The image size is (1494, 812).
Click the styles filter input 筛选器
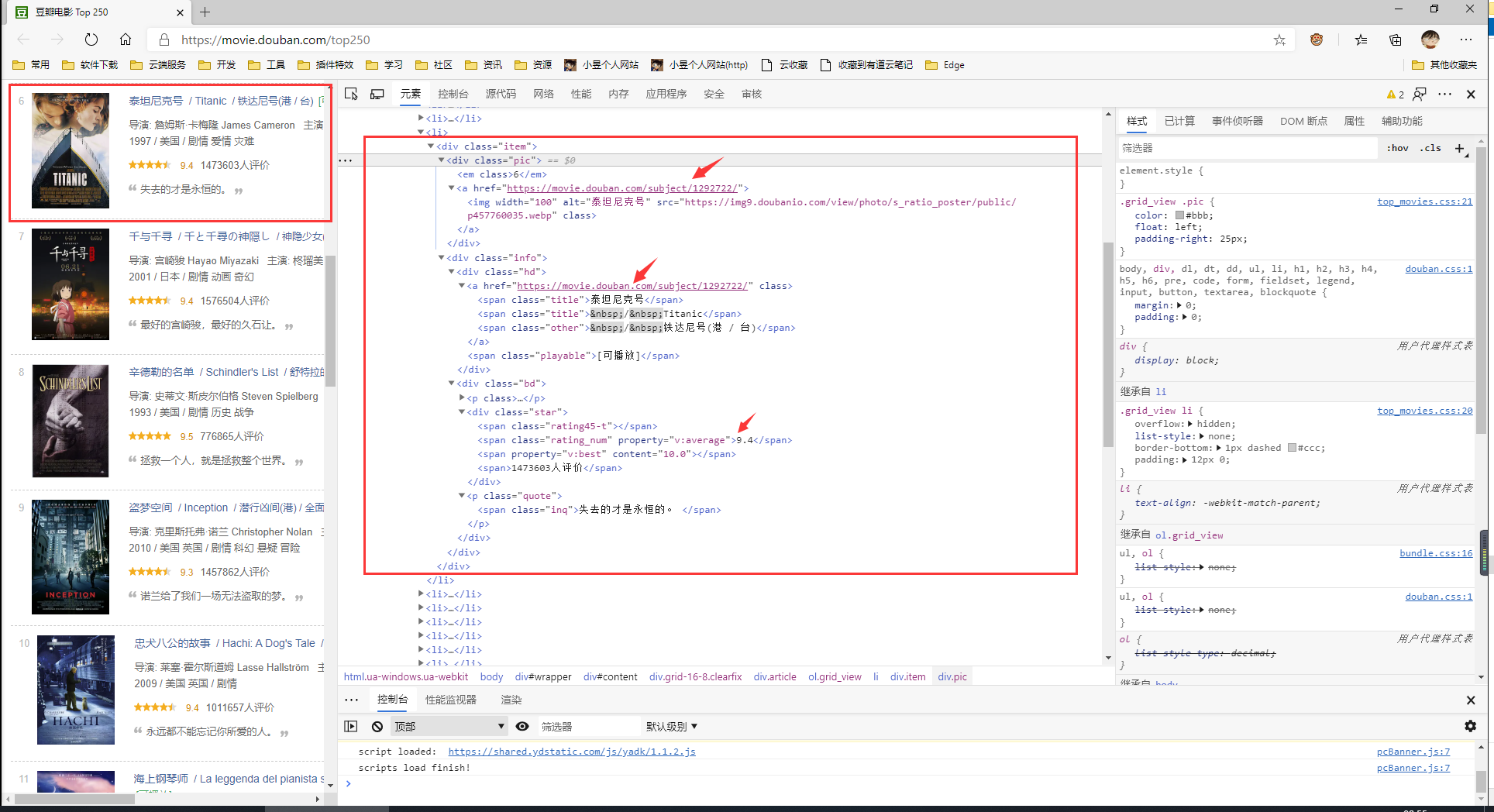click(x=1248, y=148)
